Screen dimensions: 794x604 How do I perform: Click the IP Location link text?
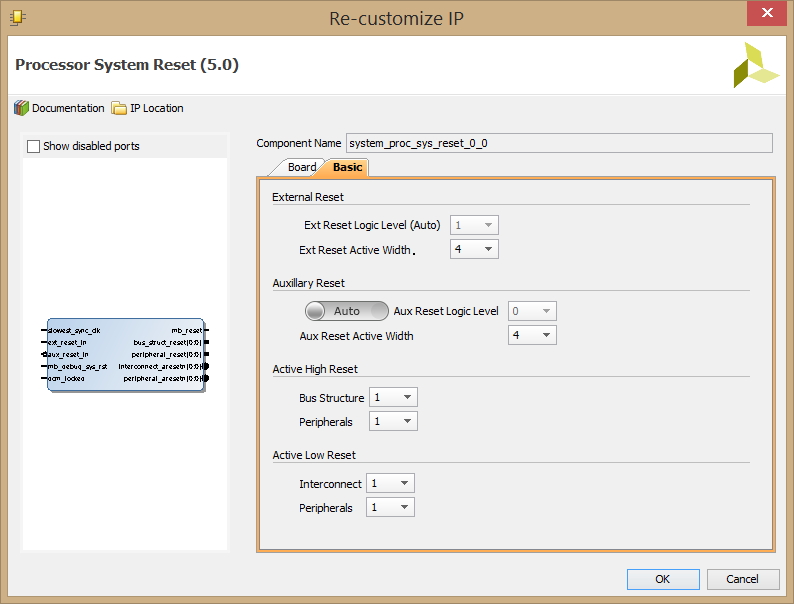point(156,108)
